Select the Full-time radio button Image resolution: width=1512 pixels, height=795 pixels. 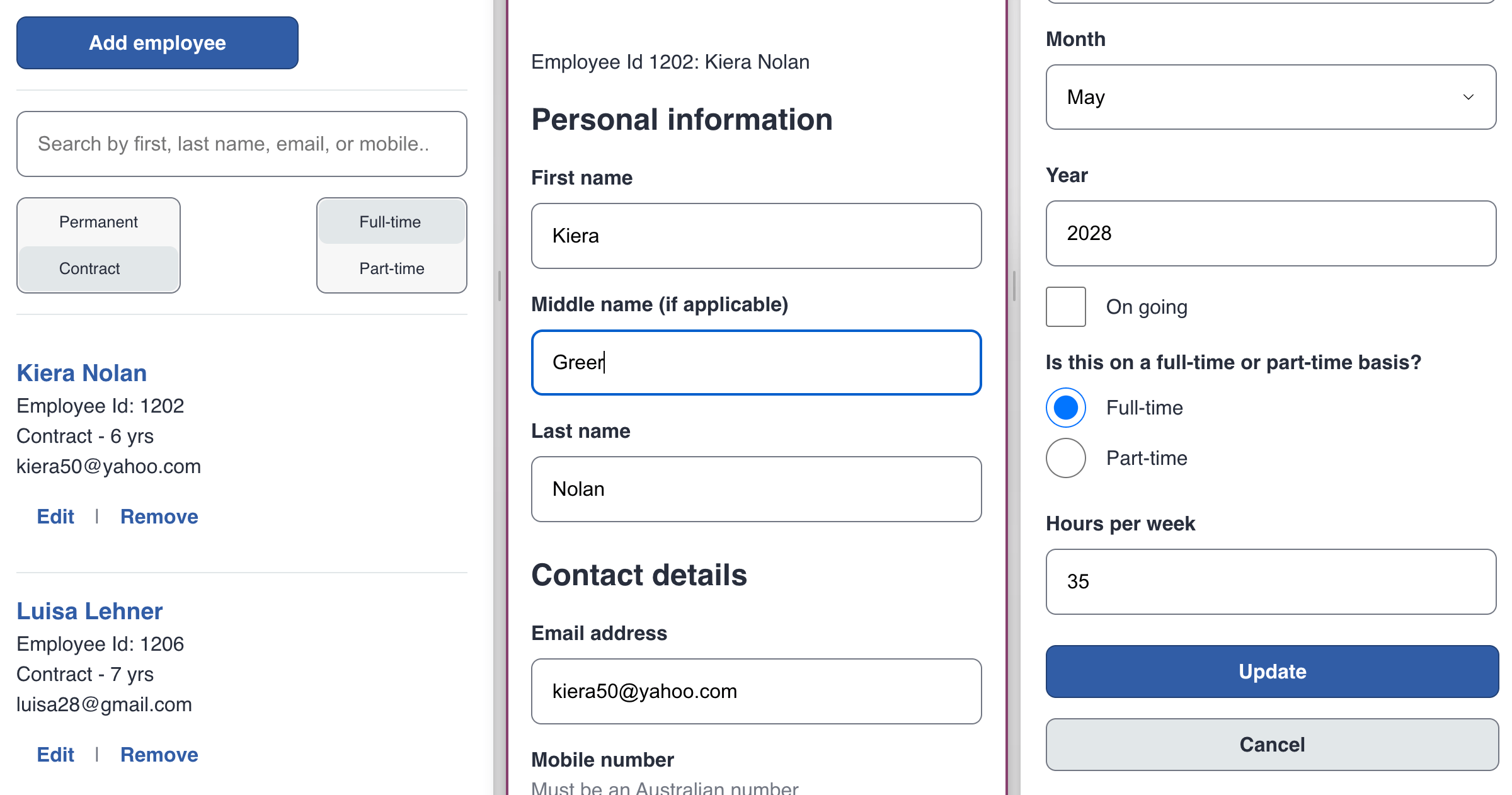tap(1065, 407)
